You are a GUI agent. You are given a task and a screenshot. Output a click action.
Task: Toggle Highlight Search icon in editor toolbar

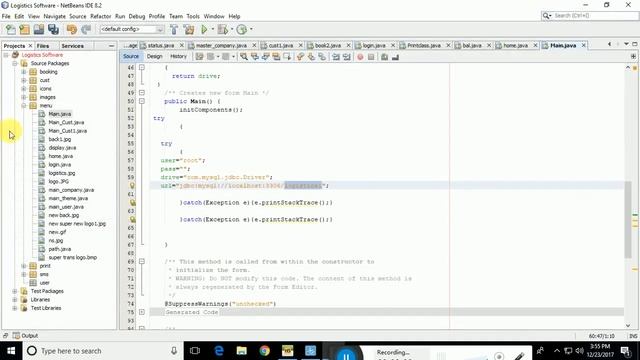pos(276,57)
